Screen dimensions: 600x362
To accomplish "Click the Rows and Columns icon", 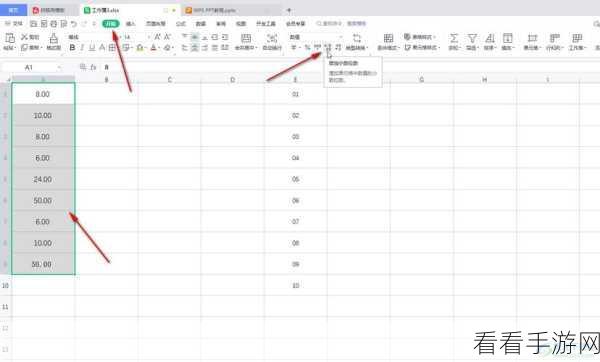I will click(x=554, y=38).
